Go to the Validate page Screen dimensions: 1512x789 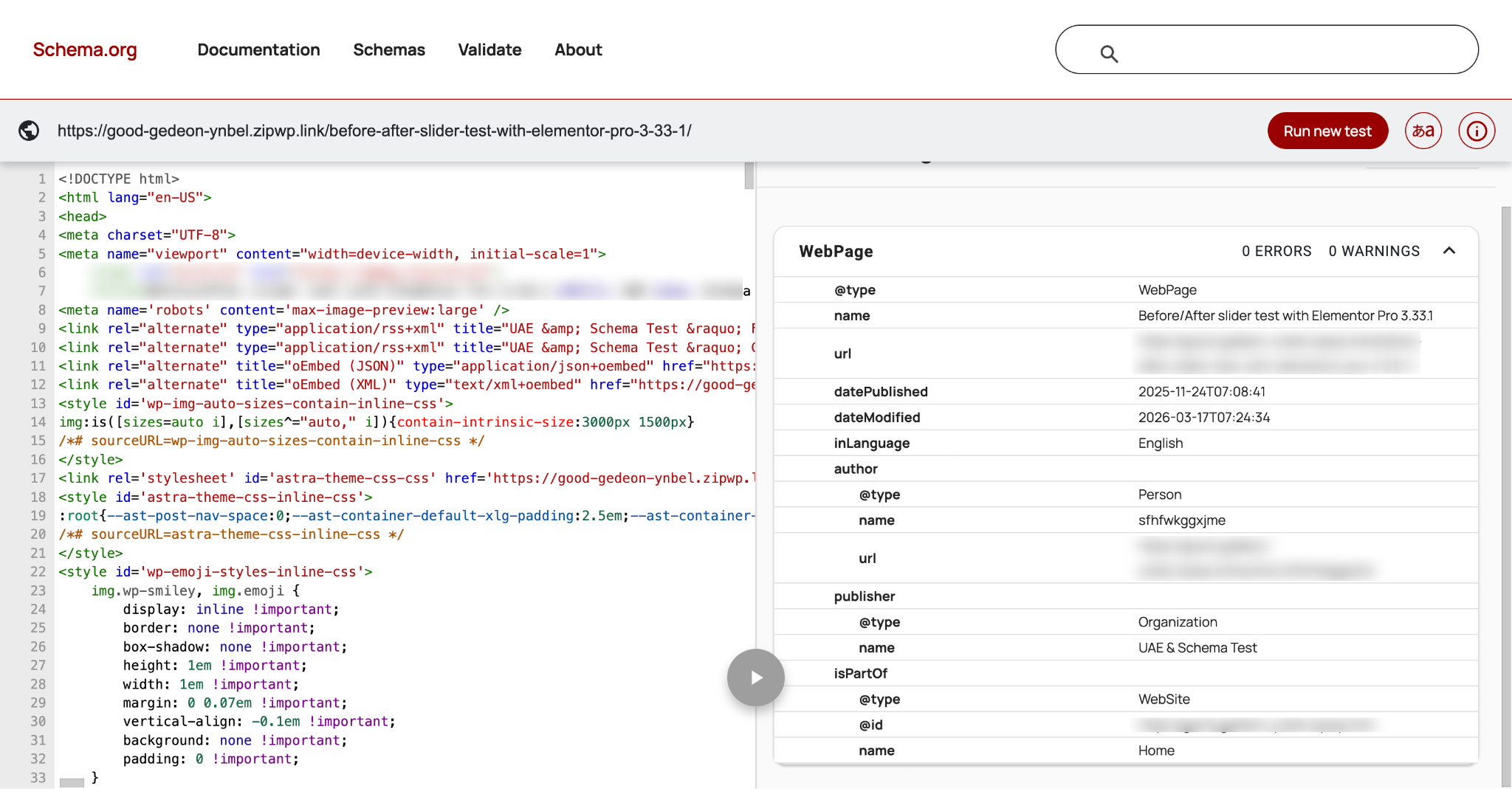pyautogui.click(x=489, y=49)
